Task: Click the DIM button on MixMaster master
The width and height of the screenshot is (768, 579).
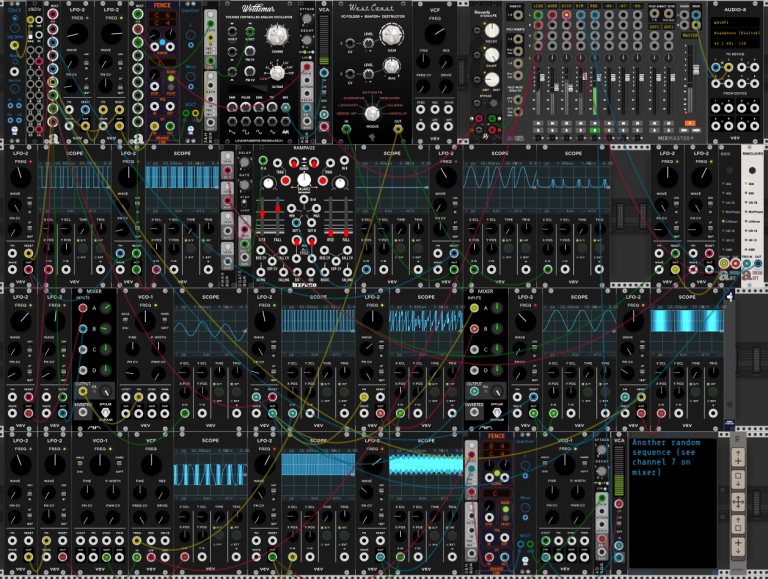Action: click(x=686, y=130)
